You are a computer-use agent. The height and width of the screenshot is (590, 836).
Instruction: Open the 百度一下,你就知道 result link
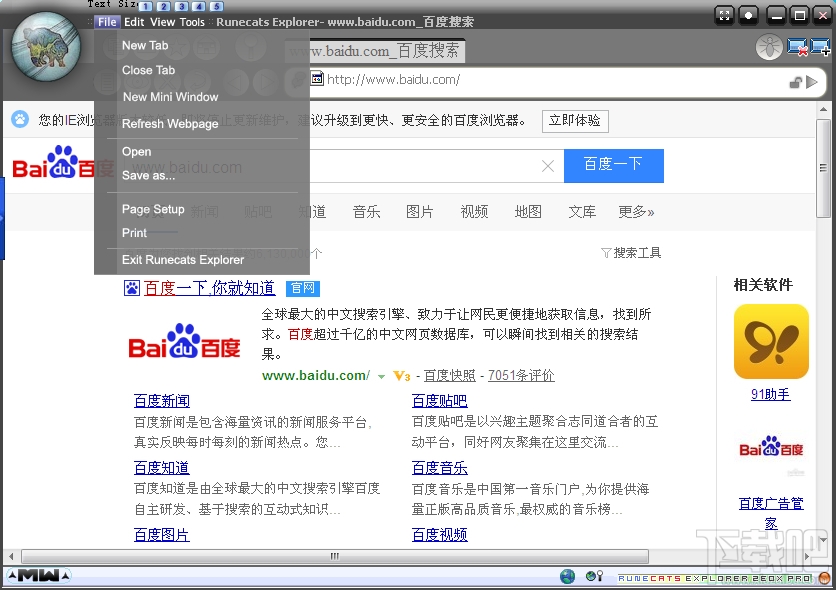(x=210, y=288)
